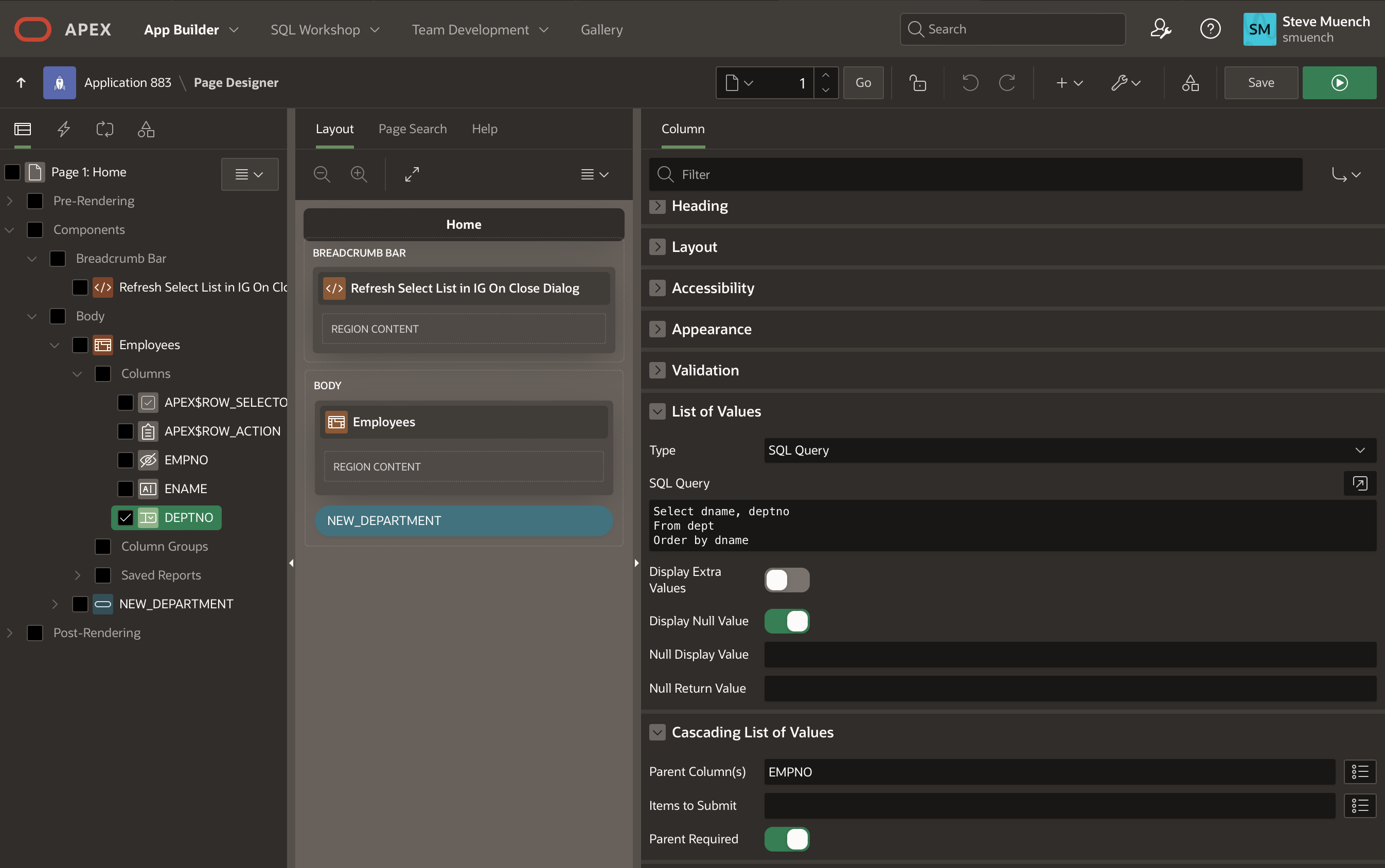Viewport: 1385px width, 868px height.
Task: Click the undo icon in the toolbar
Action: (969, 83)
